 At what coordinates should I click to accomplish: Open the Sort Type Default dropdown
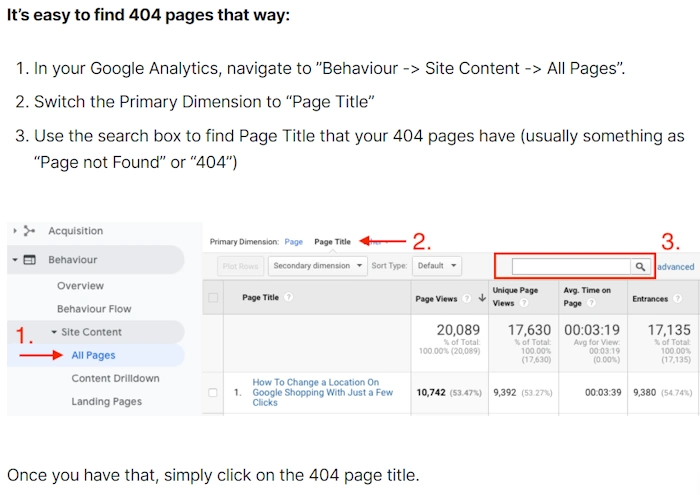click(437, 266)
